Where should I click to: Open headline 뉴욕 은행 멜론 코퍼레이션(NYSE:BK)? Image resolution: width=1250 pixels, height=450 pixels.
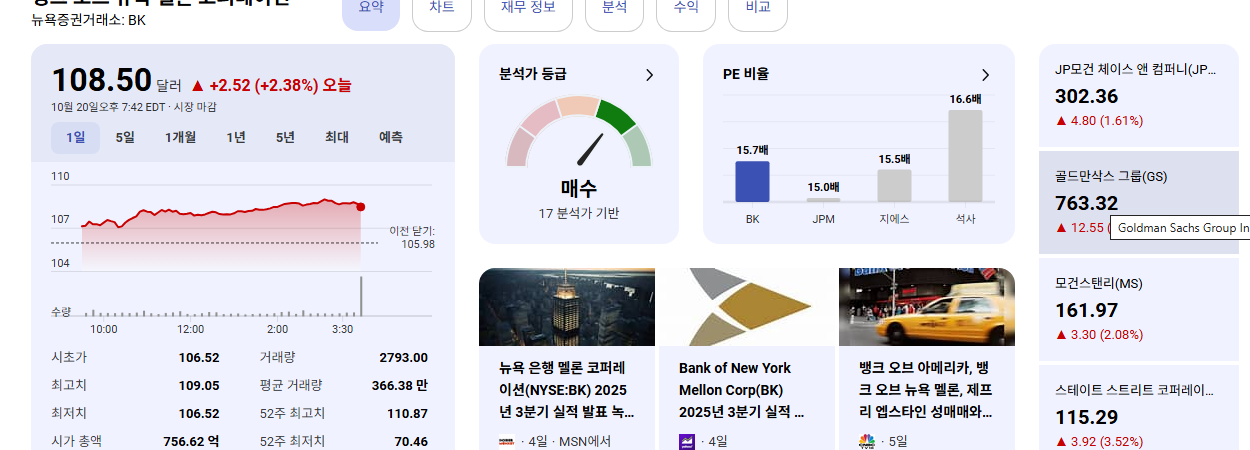pos(567,389)
